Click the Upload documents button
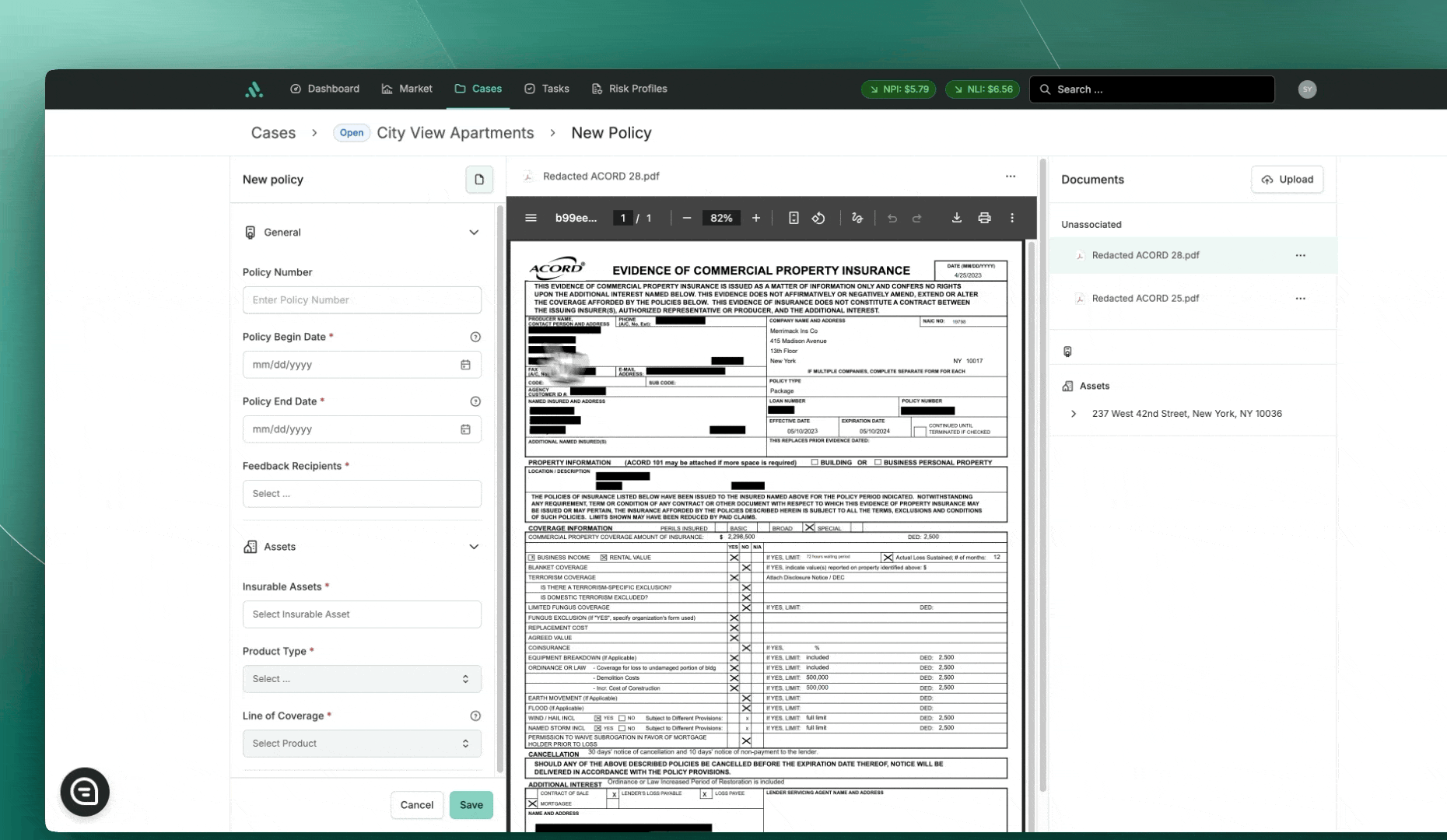 pos(1287,180)
